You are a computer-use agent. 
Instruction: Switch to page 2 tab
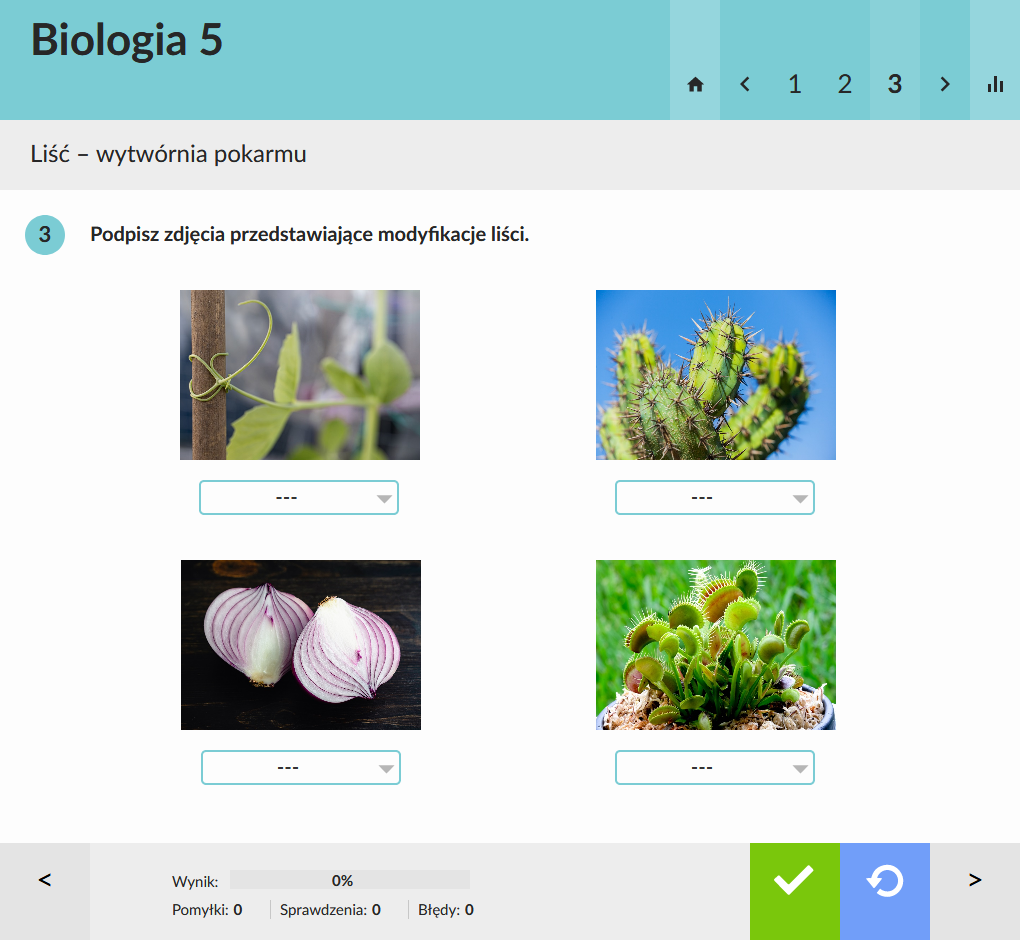(845, 85)
